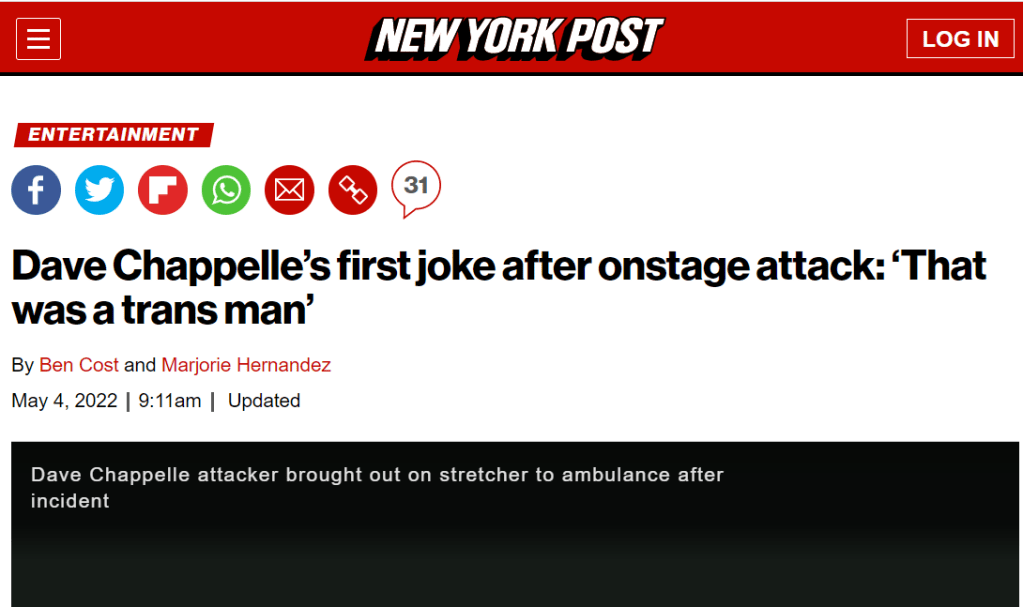Screen dimensions: 1023x607
Task: Click the Updated label beside the time
Action: pyautogui.click(x=264, y=401)
